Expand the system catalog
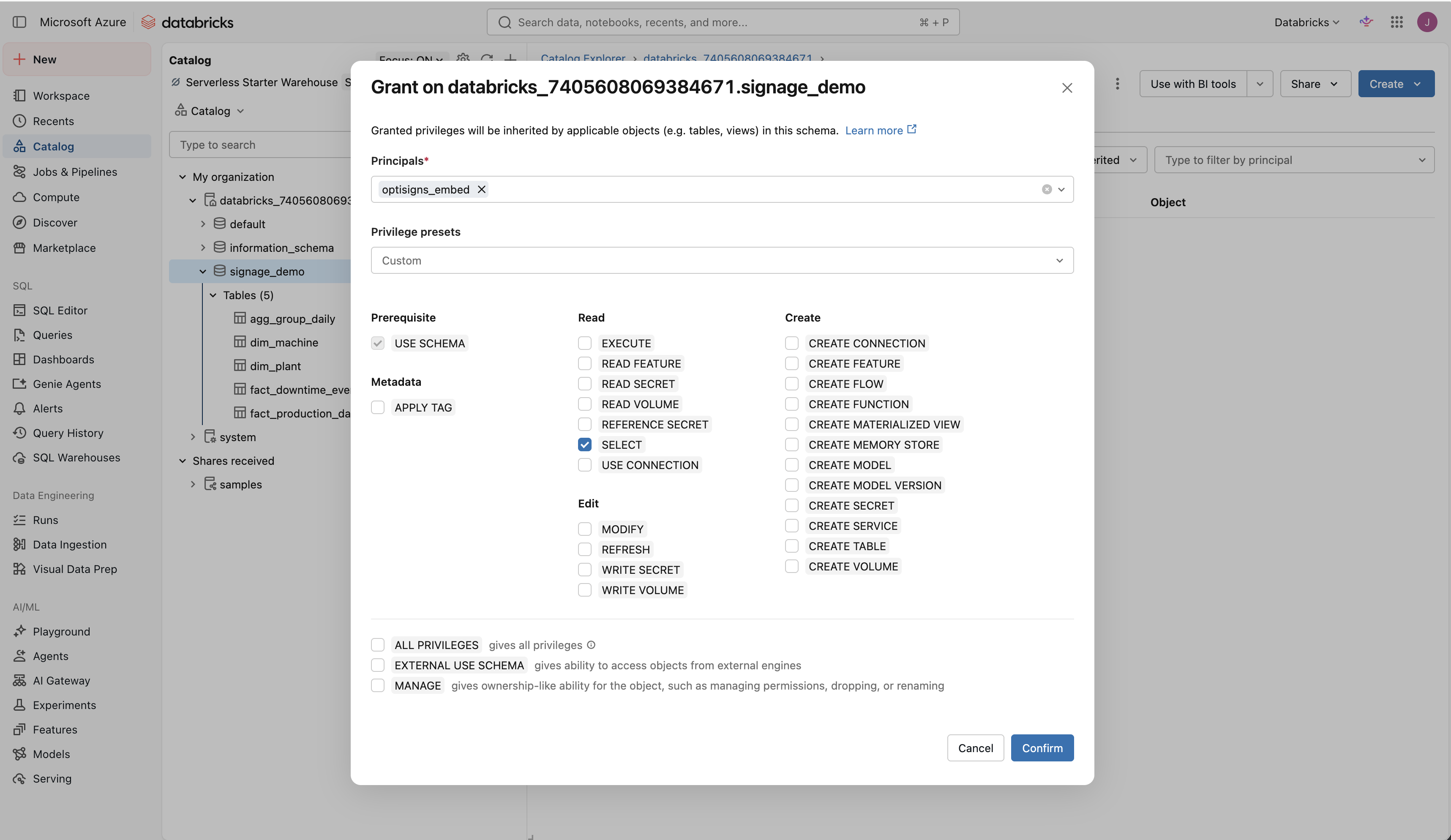Screen dimensions: 1451x840 click(x=193, y=437)
